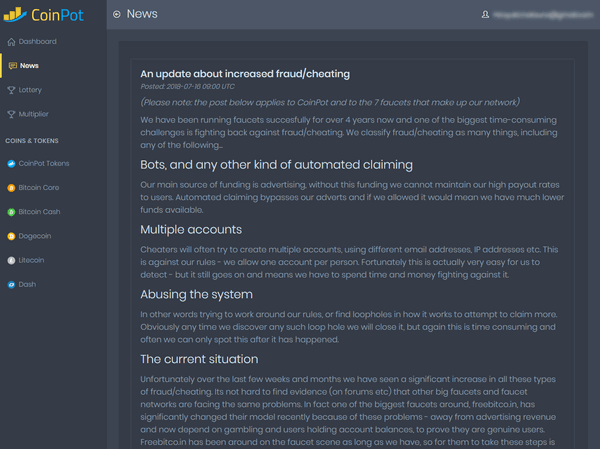Go to the Multiplier page
The width and height of the screenshot is (600, 449).
(53, 114)
